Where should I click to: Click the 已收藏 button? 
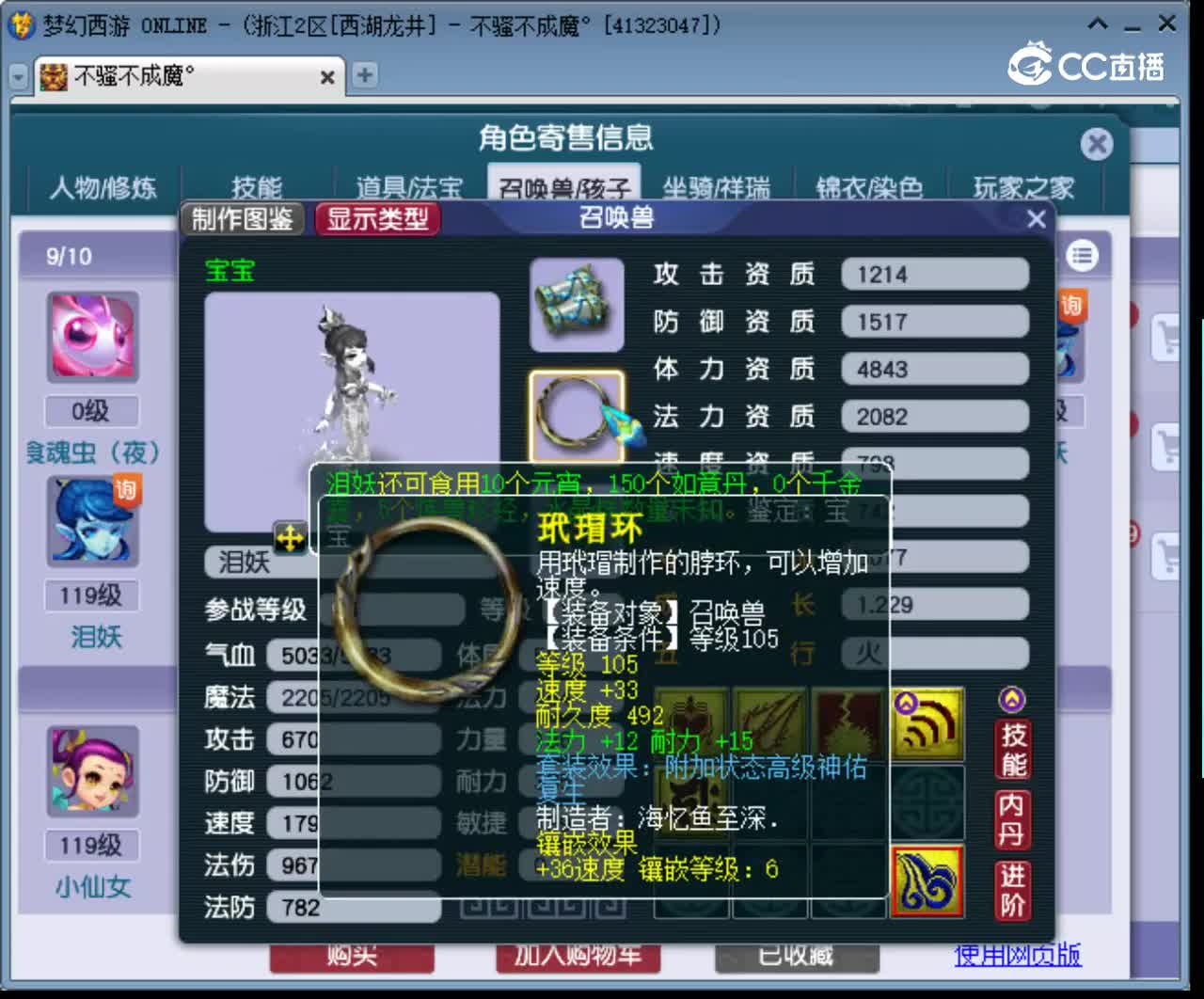point(797,956)
